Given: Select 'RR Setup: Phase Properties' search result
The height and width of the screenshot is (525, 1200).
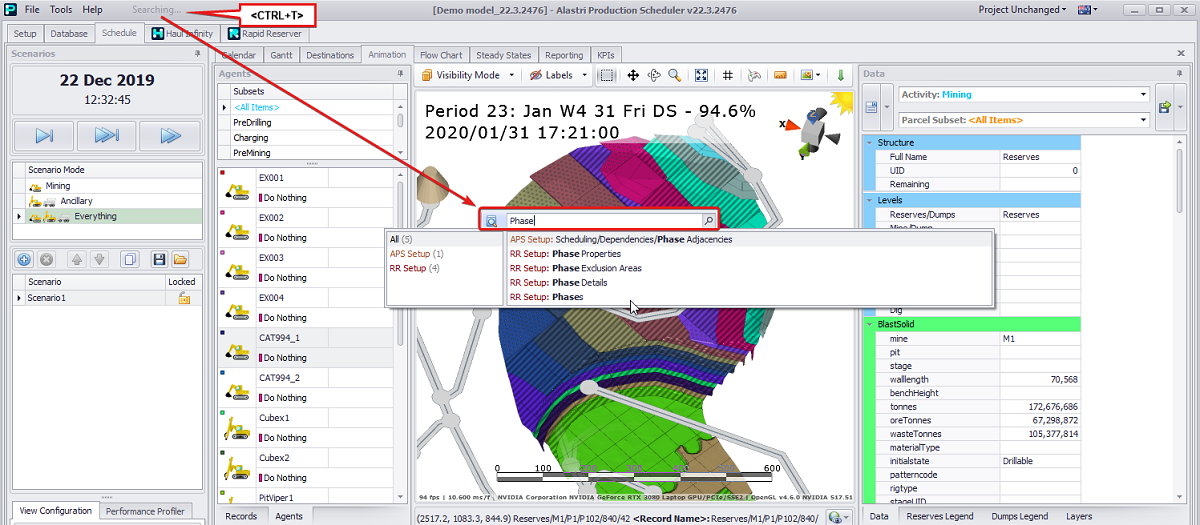Looking at the screenshot, I should coord(565,254).
